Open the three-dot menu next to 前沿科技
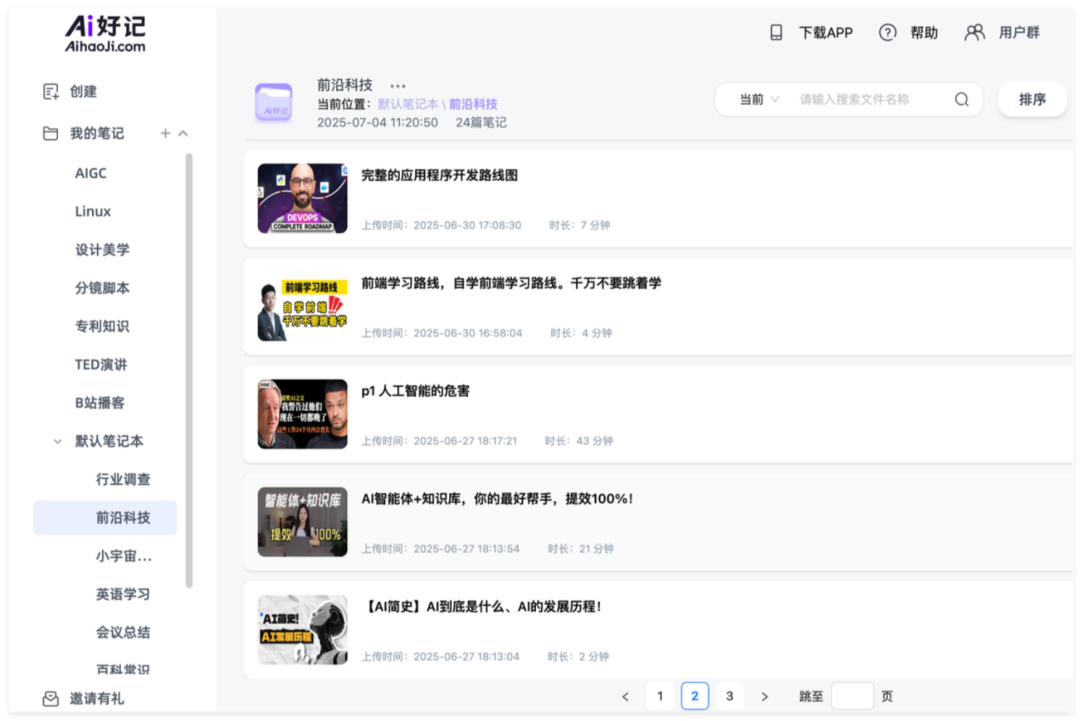This screenshot has height=721, width=1080. (x=398, y=86)
